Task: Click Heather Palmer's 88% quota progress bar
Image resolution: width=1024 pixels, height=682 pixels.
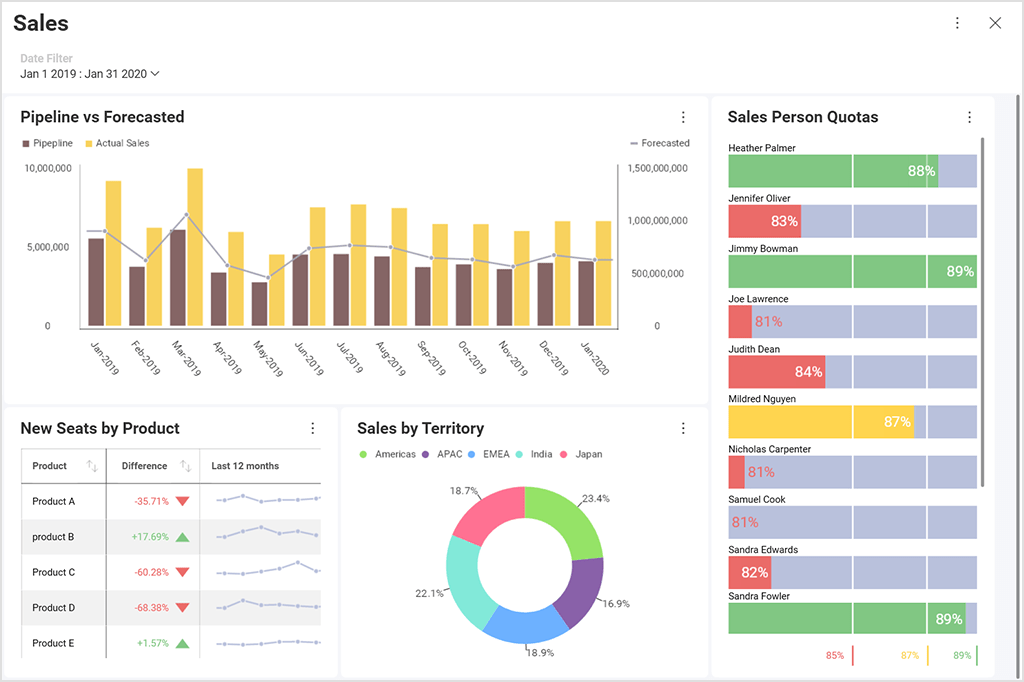Action: (890, 171)
